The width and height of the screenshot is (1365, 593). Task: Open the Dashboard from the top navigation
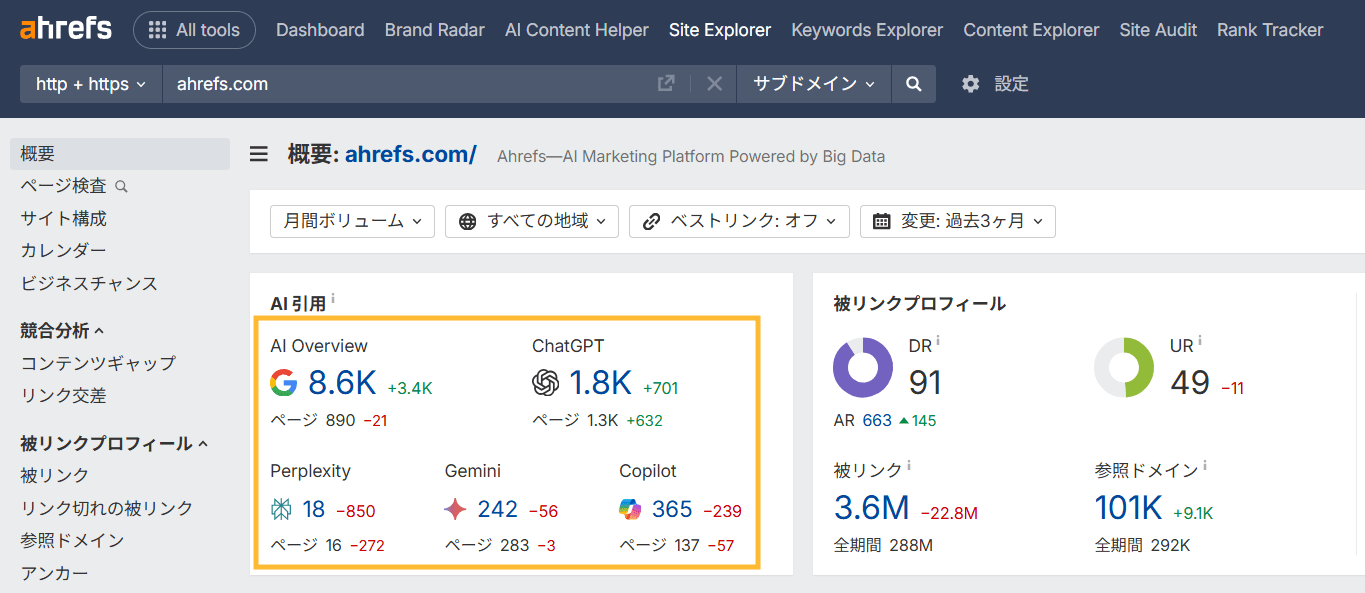(319, 29)
